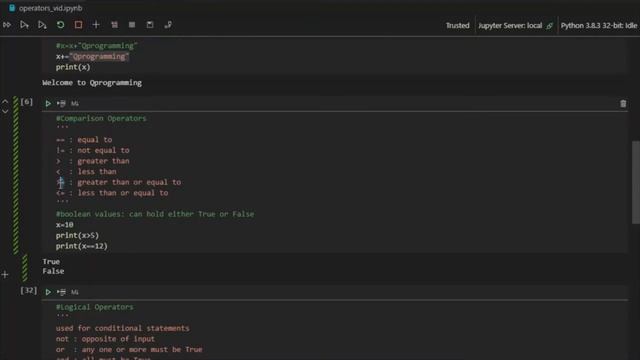
Task: Restart the Jupyter kernel
Action: pyautogui.click(x=60, y=25)
